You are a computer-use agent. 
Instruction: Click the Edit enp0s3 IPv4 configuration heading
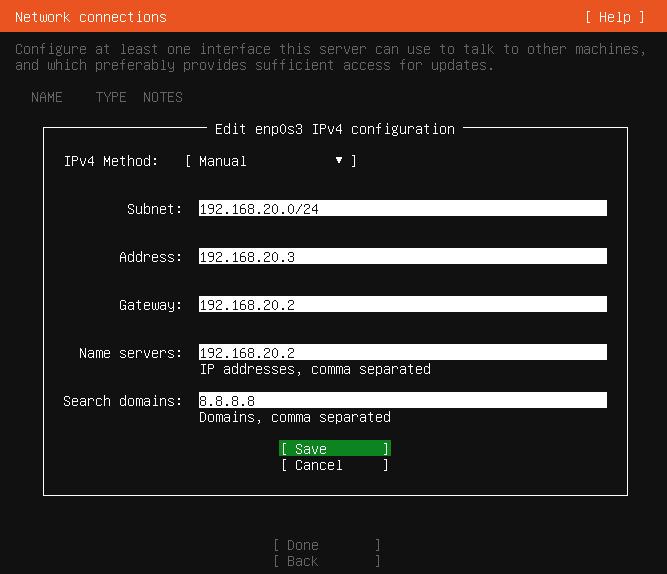334,129
